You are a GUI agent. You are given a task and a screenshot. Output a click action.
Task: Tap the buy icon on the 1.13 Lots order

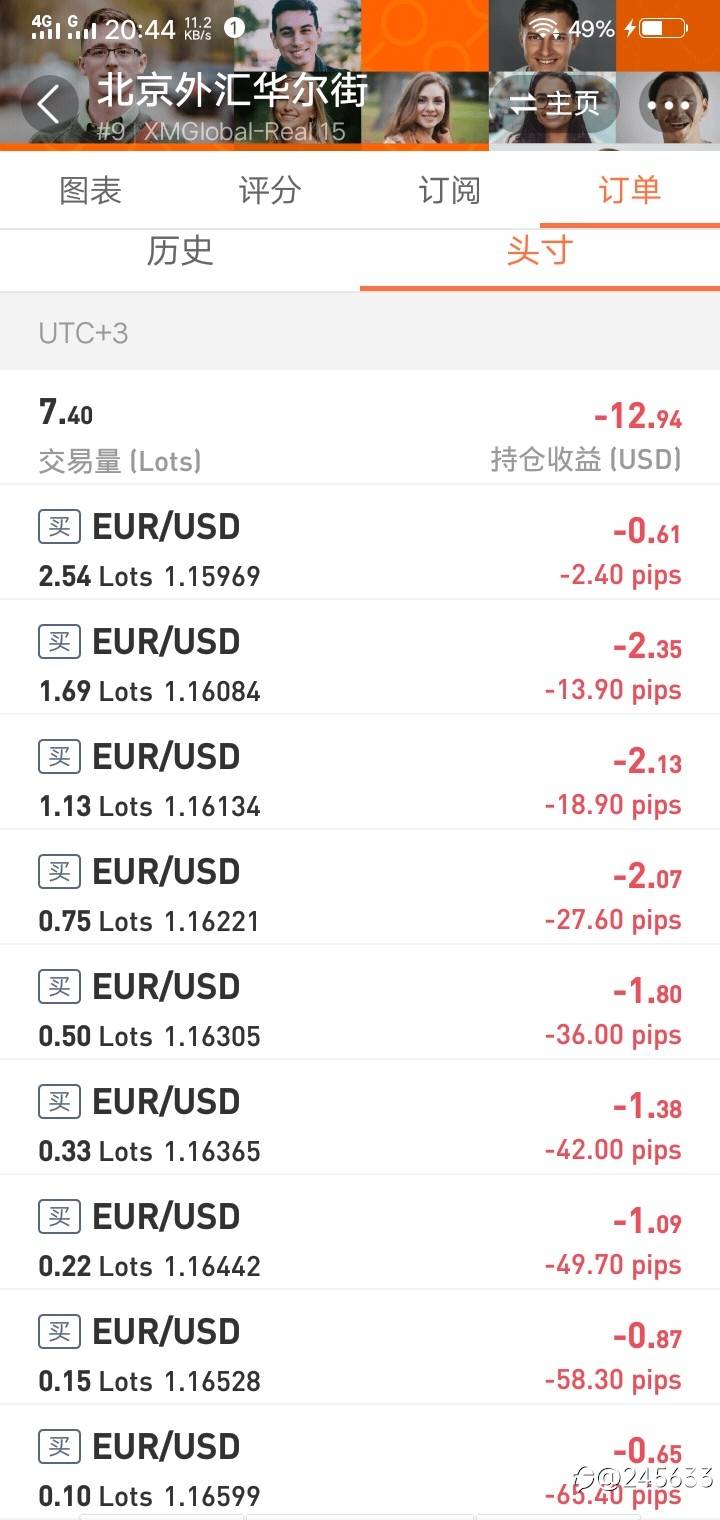59,756
